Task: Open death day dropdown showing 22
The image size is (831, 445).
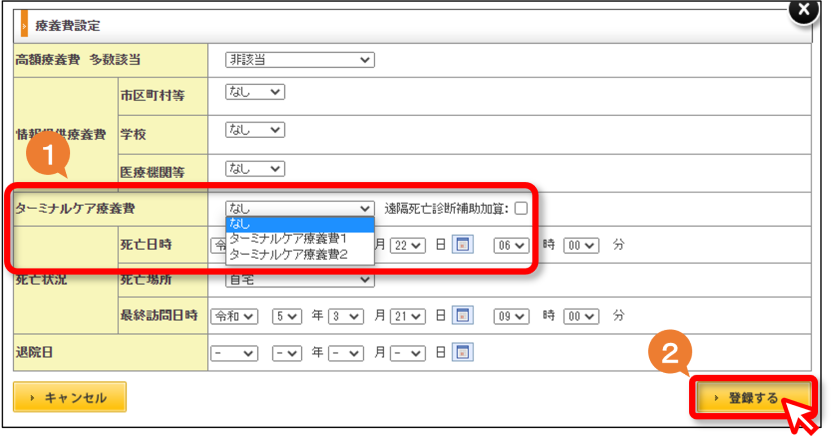Action: click(408, 245)
